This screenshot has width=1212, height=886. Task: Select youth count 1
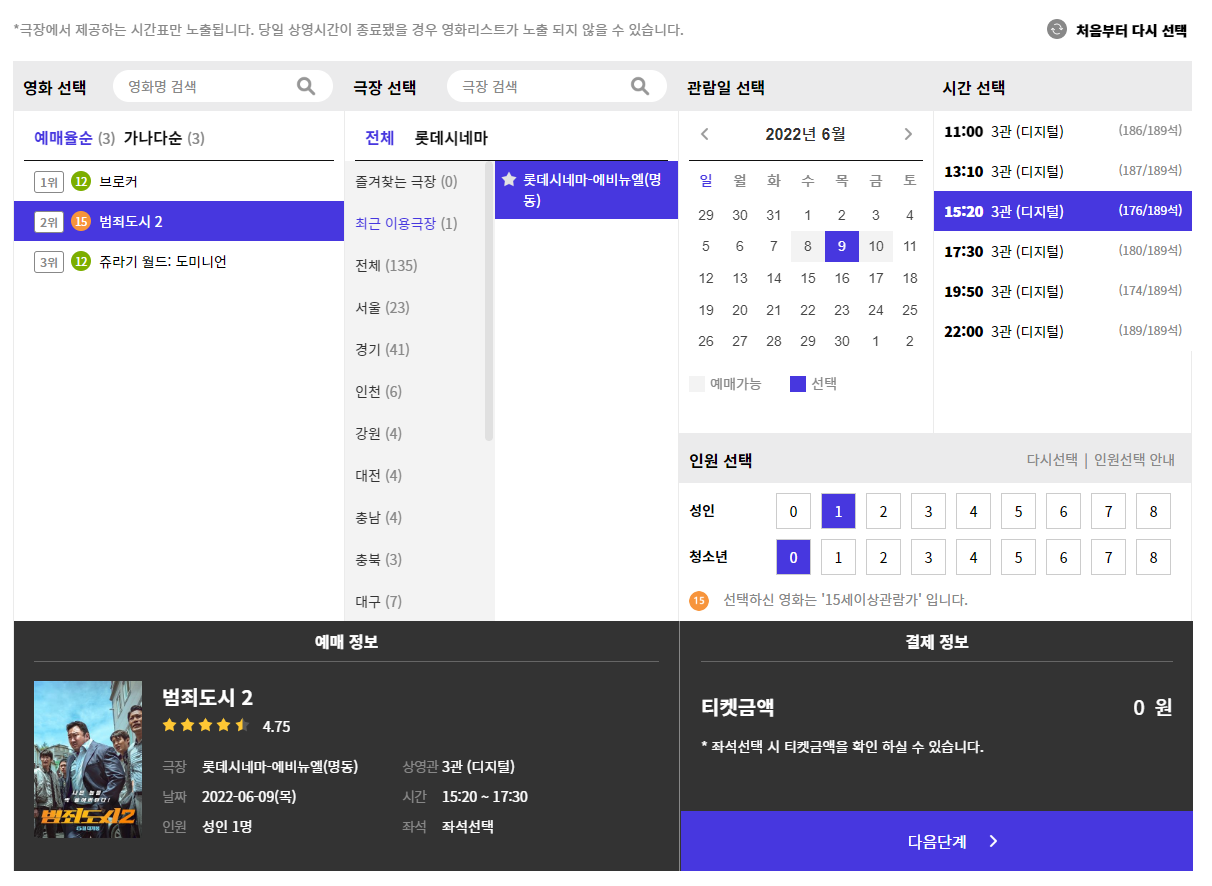(x=838, y=557)
